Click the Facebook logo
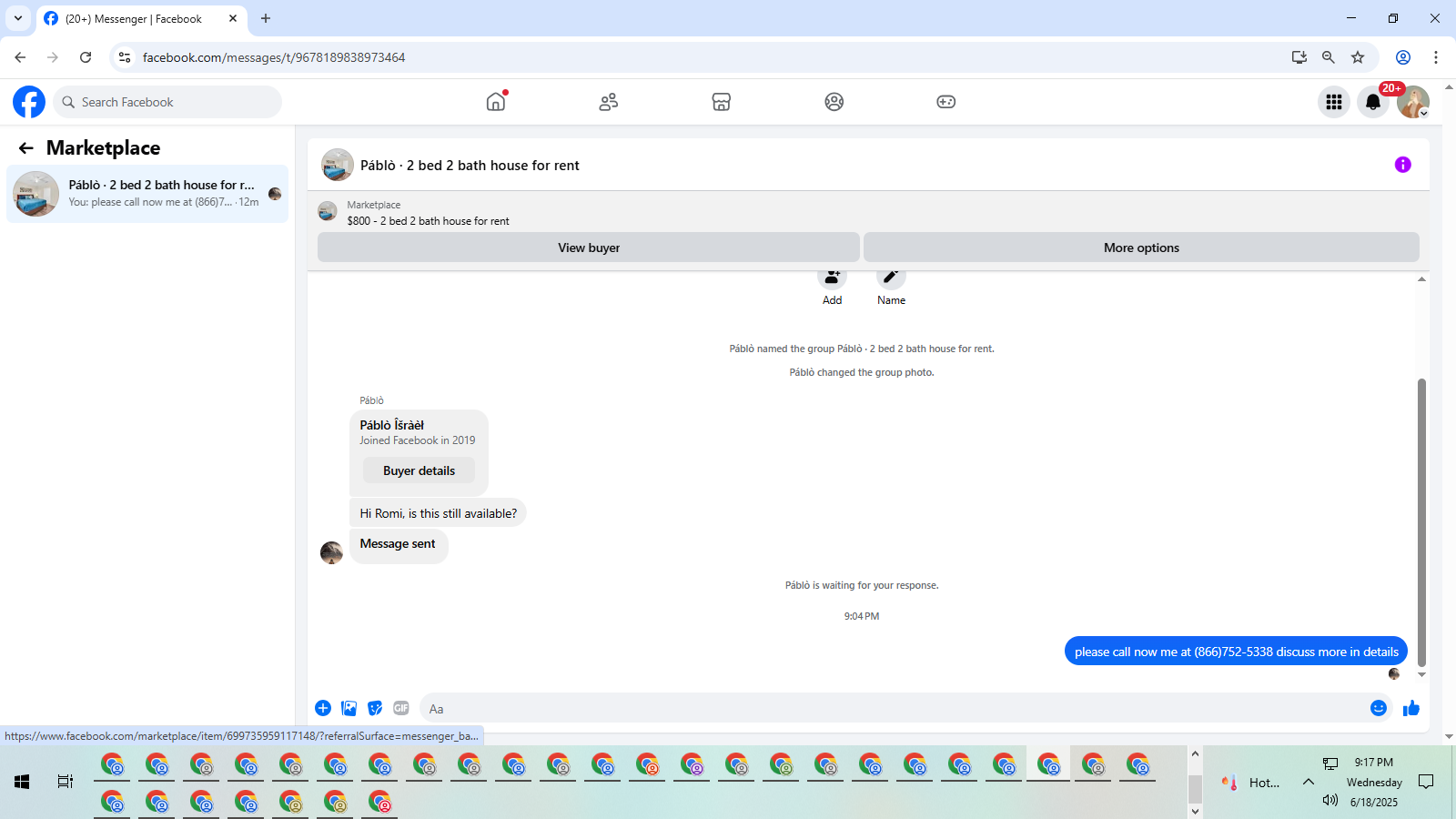The image size is (1456, 819). (29, 102)
